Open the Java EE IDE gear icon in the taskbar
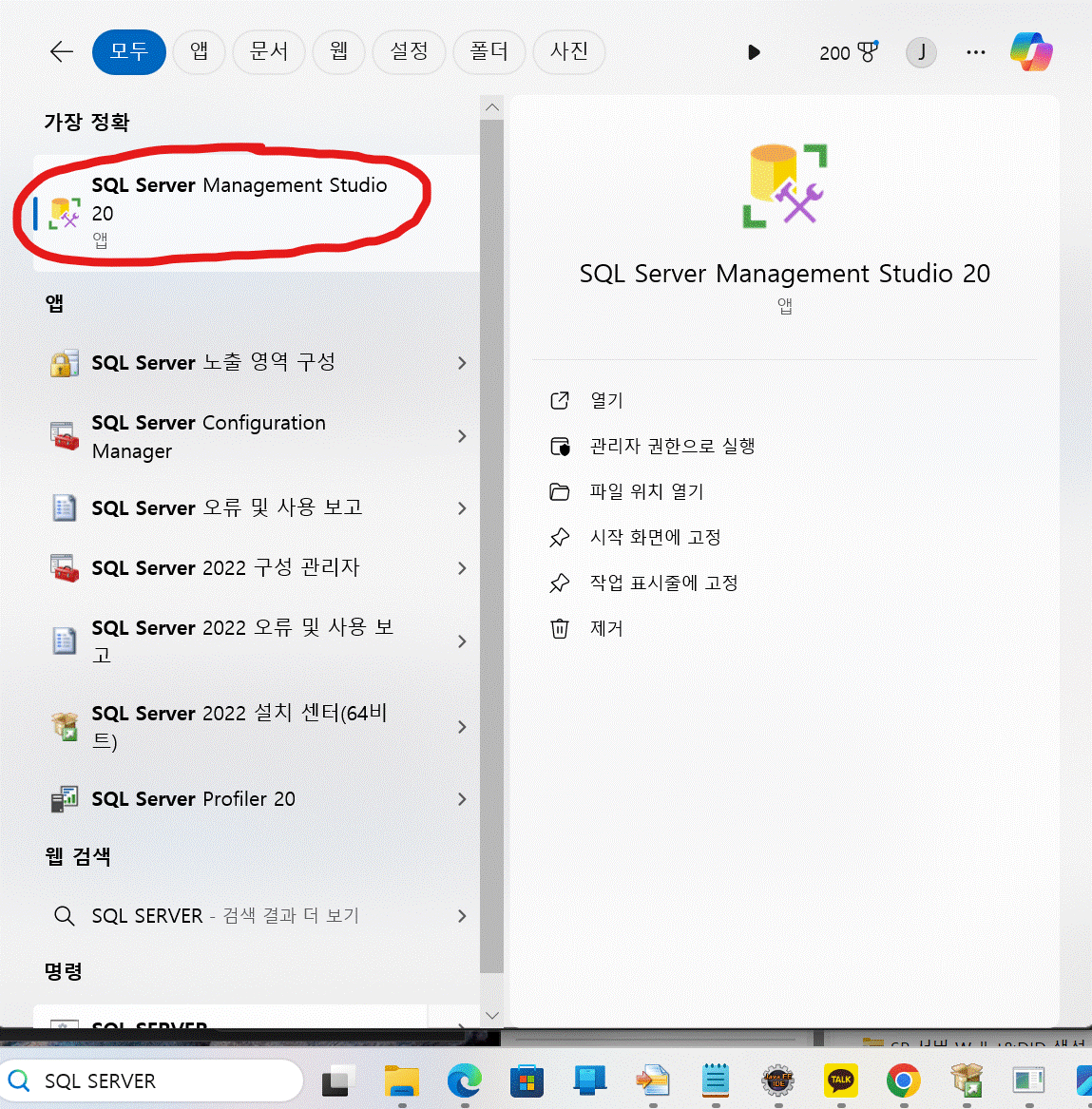Viewport: 1092px width, 1109px height. [x=778, y=1080]
